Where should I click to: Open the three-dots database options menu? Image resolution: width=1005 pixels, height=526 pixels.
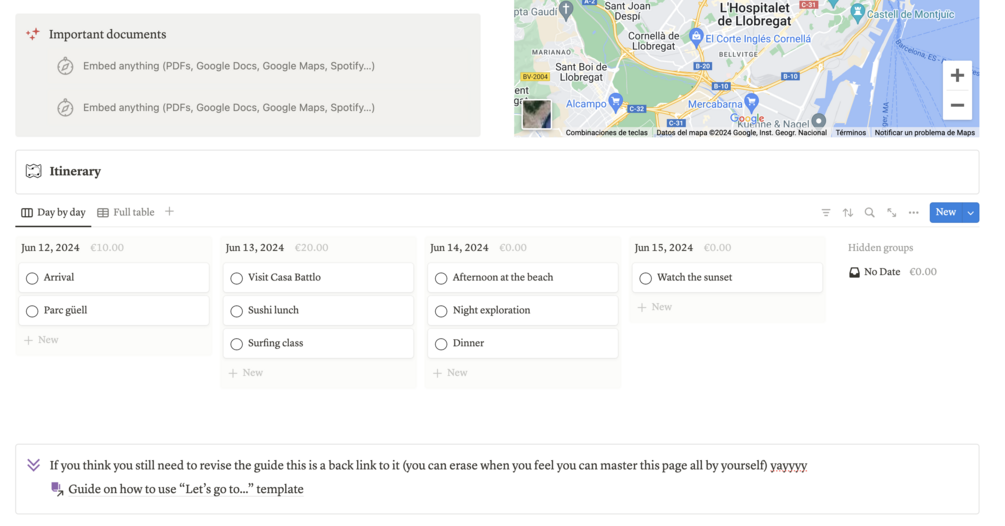914,213
